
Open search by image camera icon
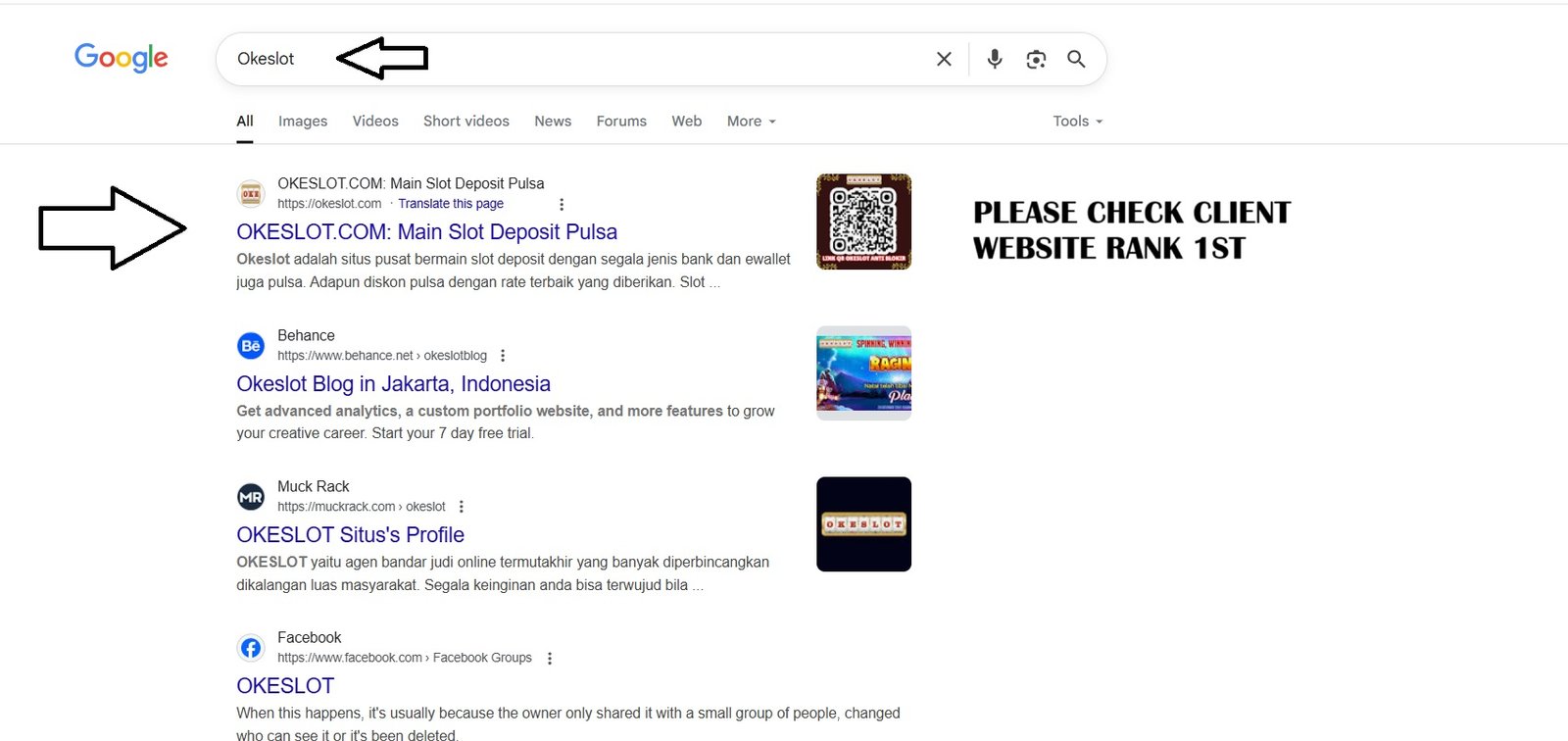(x=1036, y=59)
